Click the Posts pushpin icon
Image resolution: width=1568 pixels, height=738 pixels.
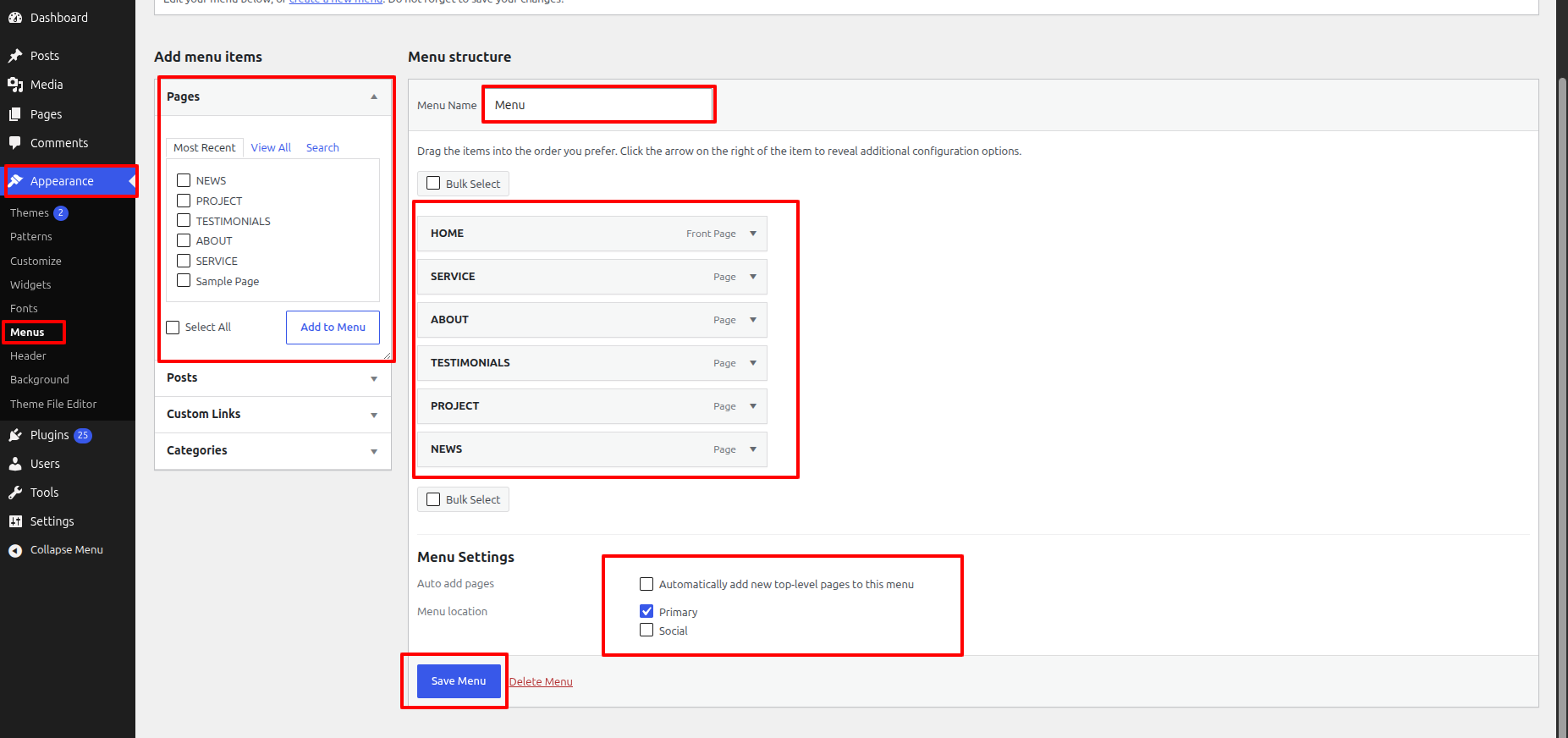click(x=15, y=56)
